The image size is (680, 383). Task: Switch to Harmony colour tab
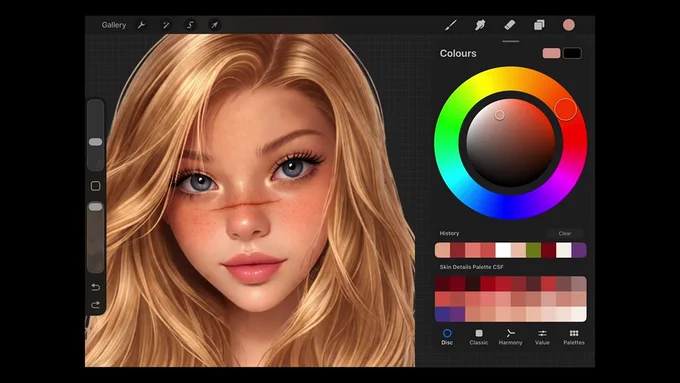pos(510,337)
